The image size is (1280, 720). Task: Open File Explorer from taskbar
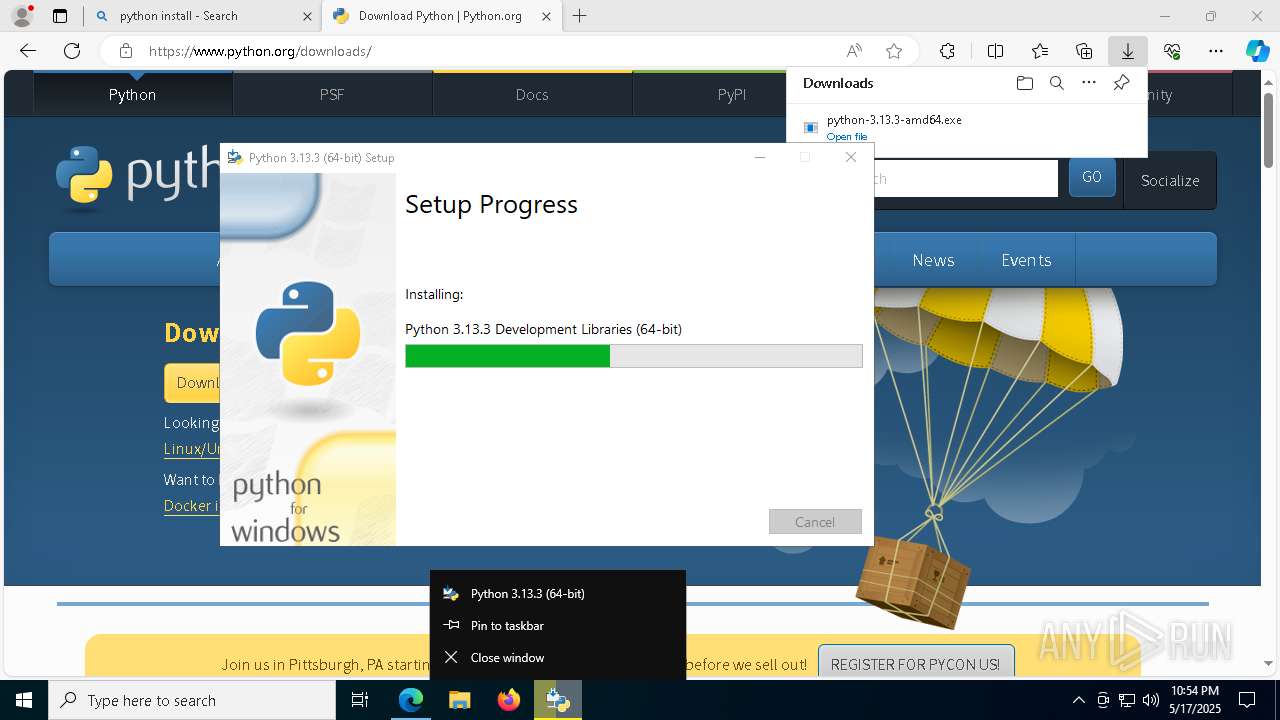pyautogui.click(x=460, y=700)
